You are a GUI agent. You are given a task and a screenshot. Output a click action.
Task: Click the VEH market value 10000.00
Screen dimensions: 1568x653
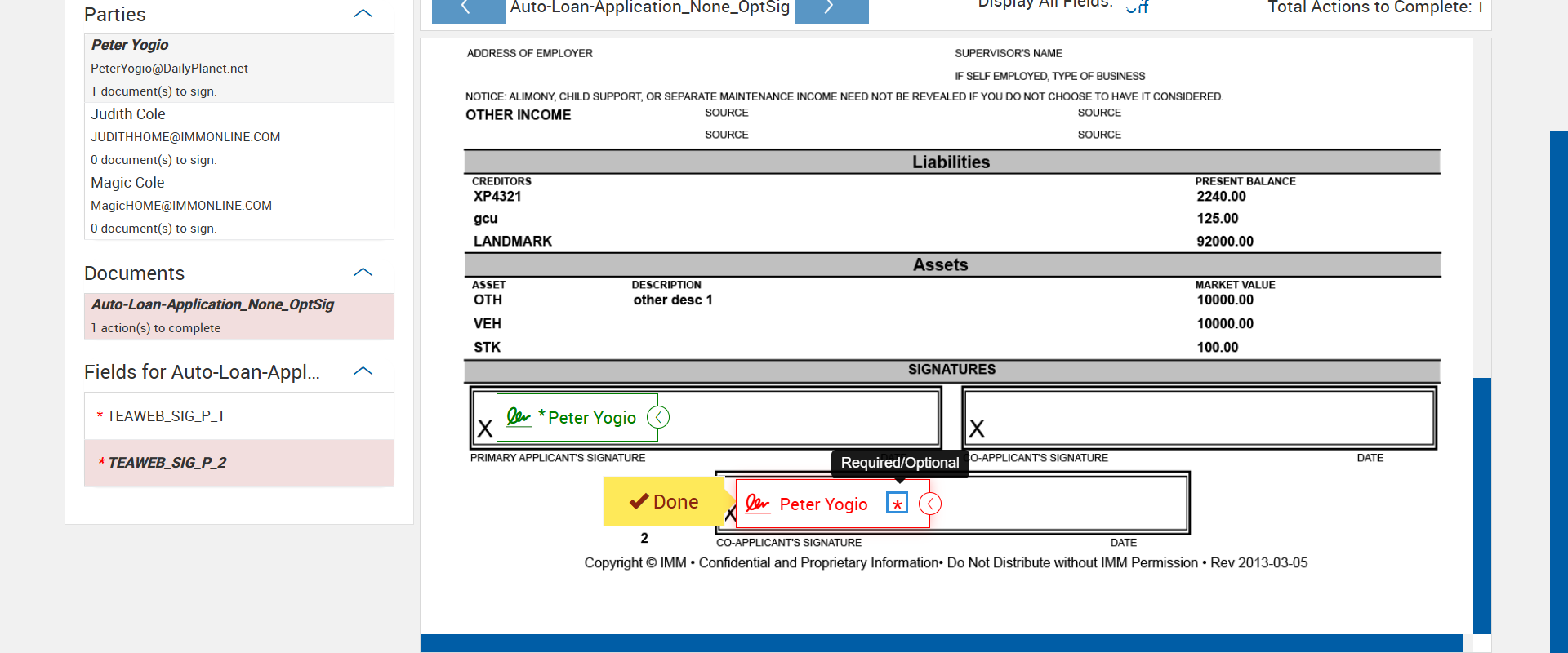point(1225,324)
